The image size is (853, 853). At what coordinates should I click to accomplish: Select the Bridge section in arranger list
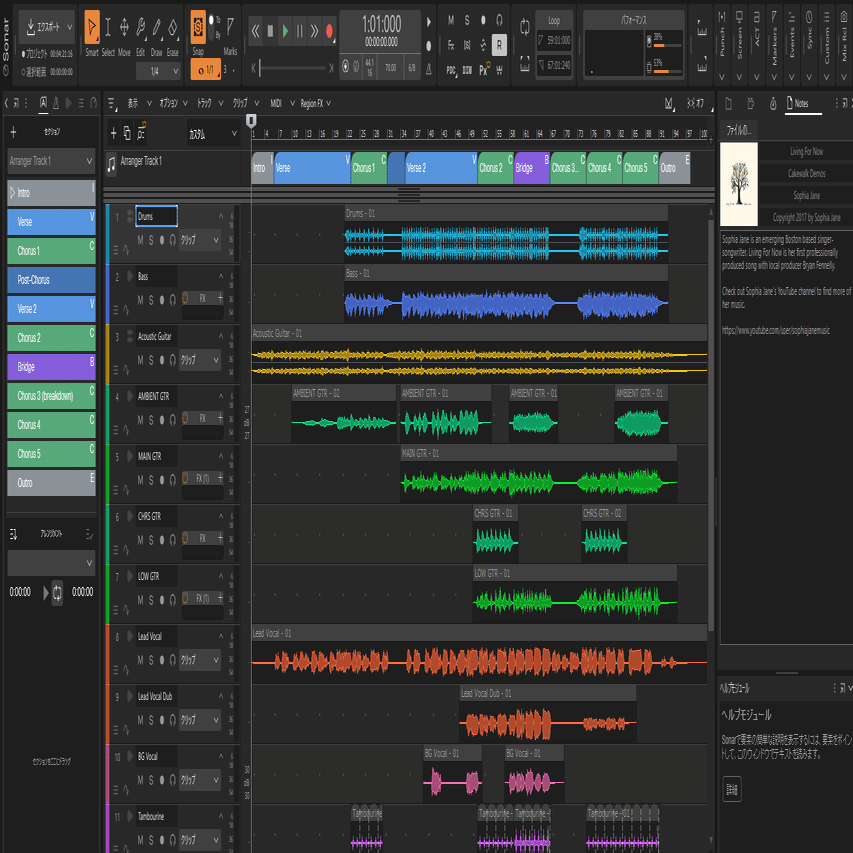click(51, 367)
